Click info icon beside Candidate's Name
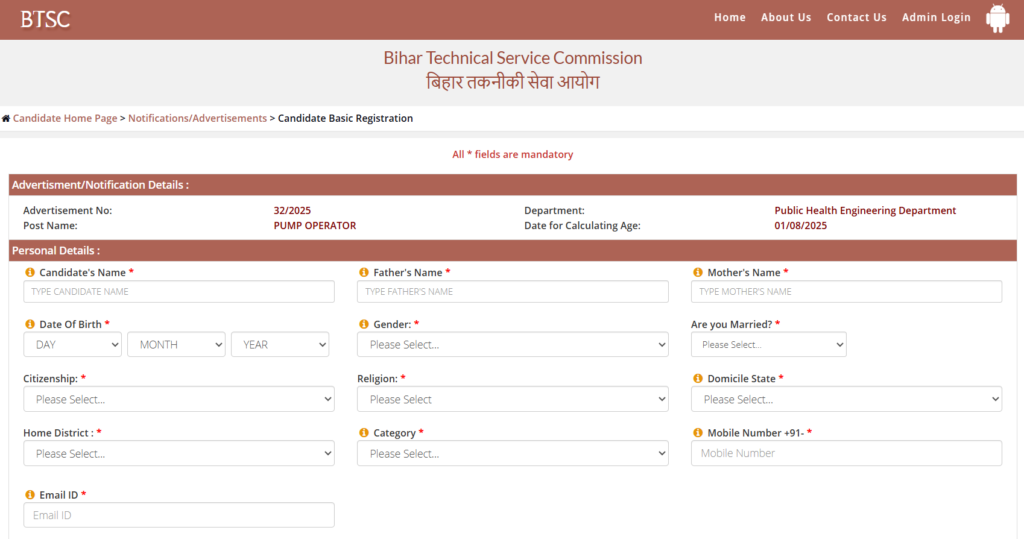1024x539 pixels. click(29, 272)
